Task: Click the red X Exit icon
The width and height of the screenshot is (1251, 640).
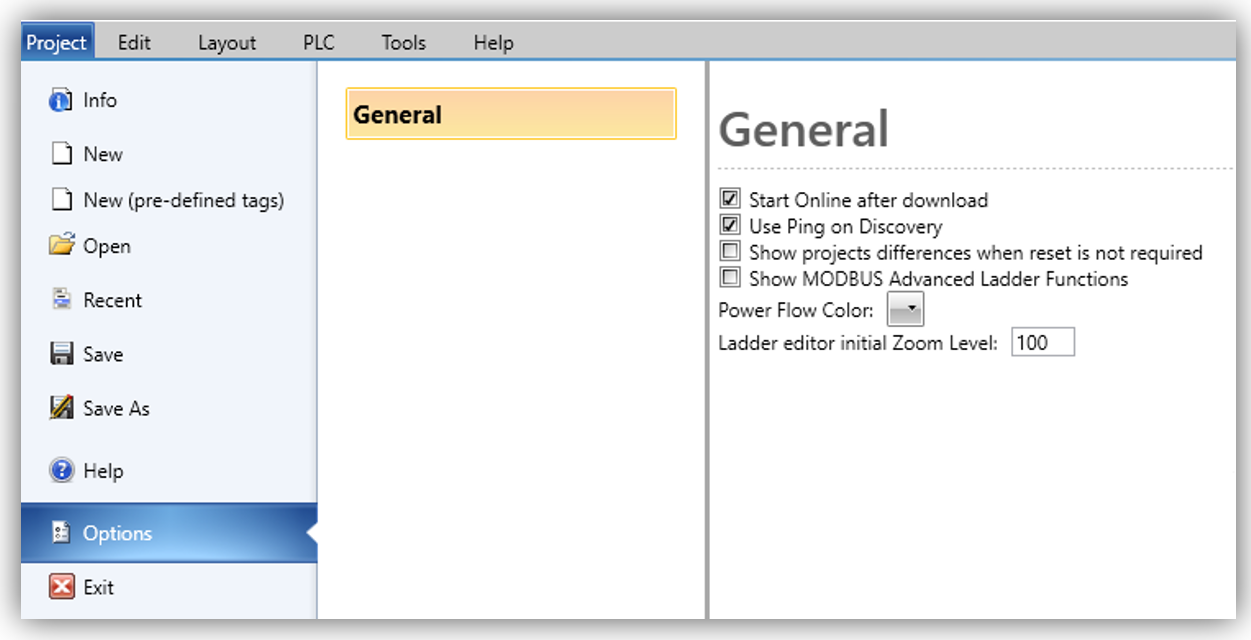Action: (x=62, y=587)
